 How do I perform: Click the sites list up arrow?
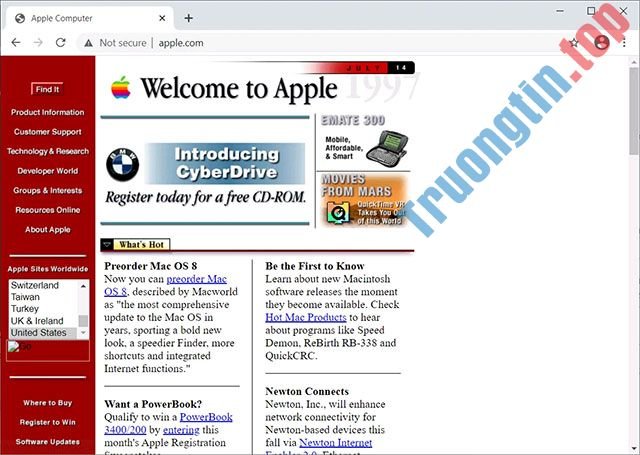point(83,286)
